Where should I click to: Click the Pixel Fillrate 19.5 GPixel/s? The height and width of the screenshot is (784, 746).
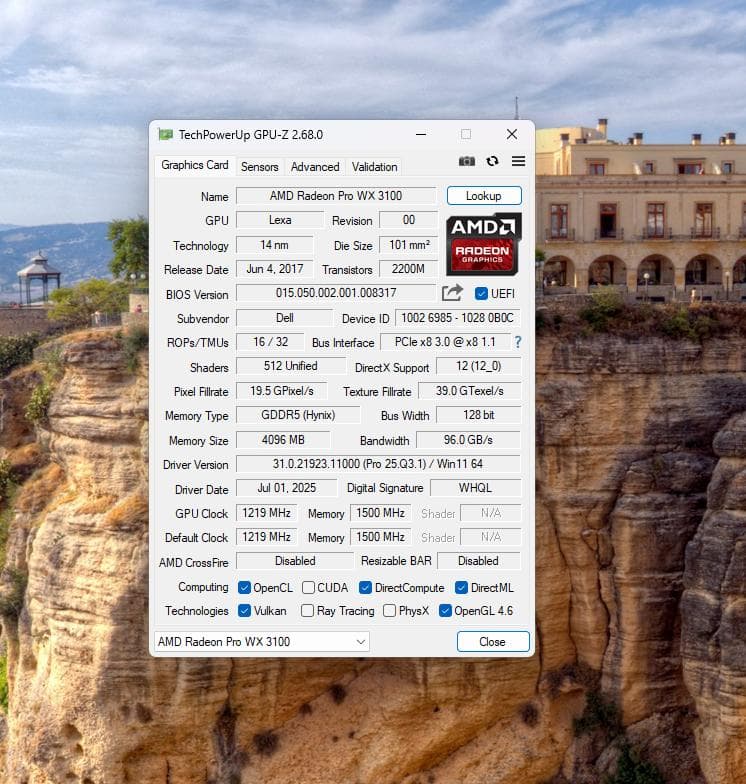coord(282,390)
